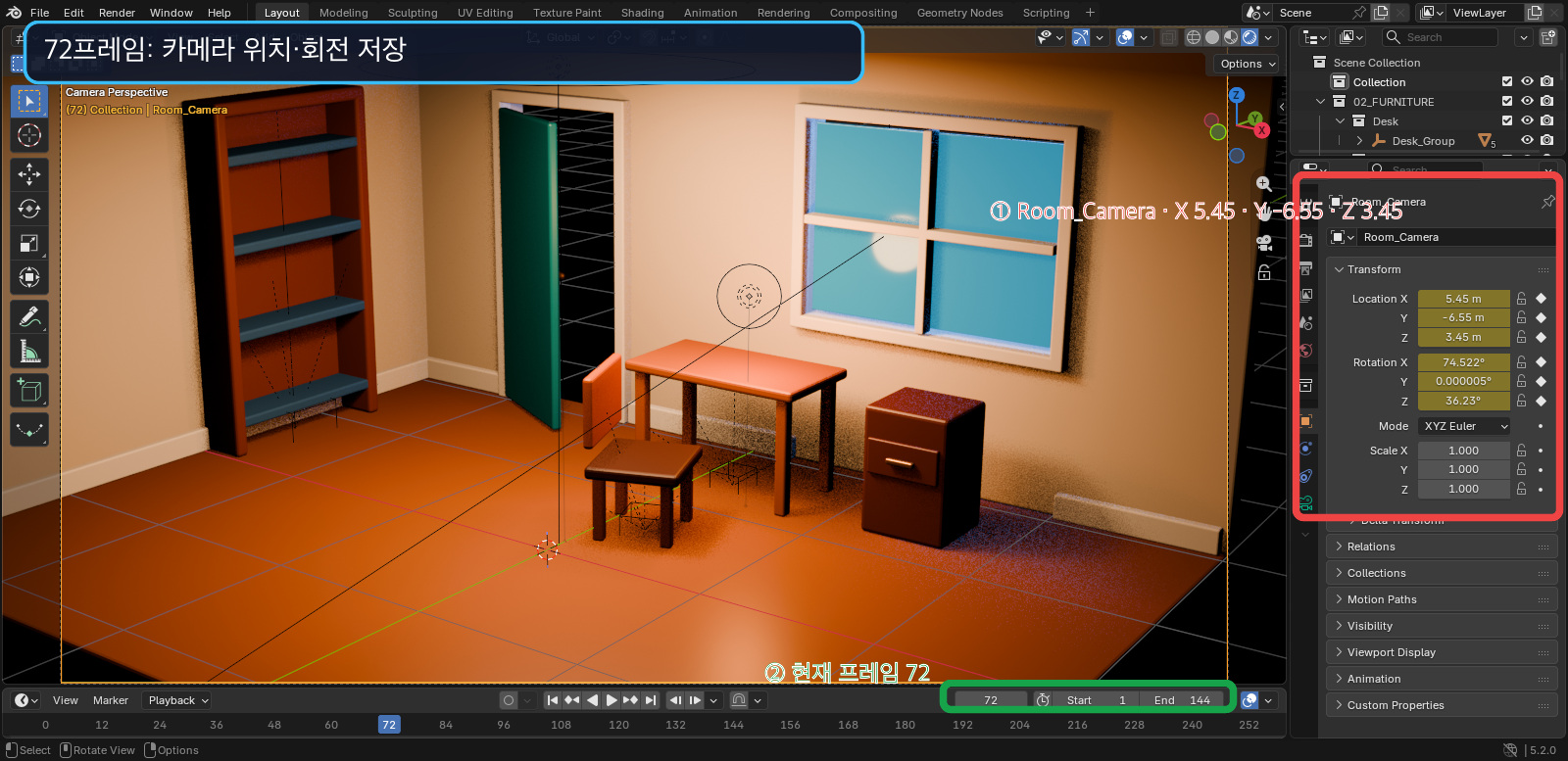Click the zoom magnifier icon in viewport
Image resolution: width=1568 pixels, height=761 pixels.
1264,184
